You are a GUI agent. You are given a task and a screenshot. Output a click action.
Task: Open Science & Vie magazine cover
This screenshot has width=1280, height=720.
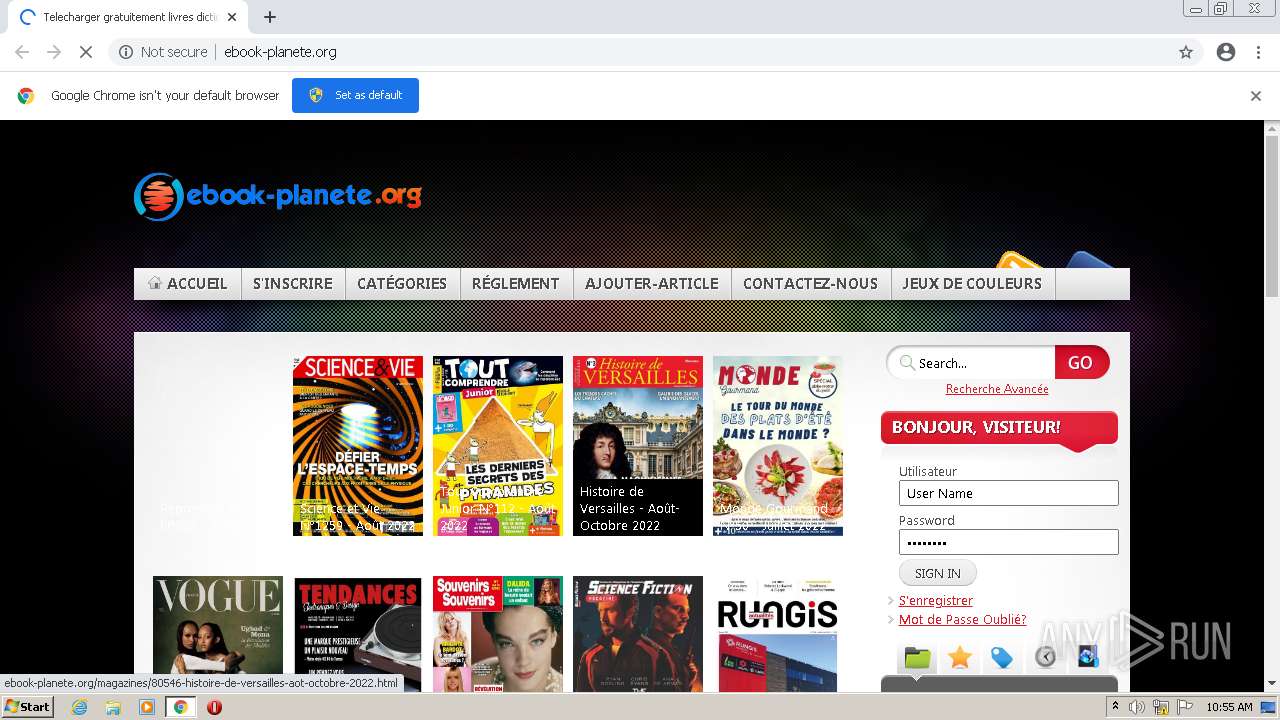point(358,446)
